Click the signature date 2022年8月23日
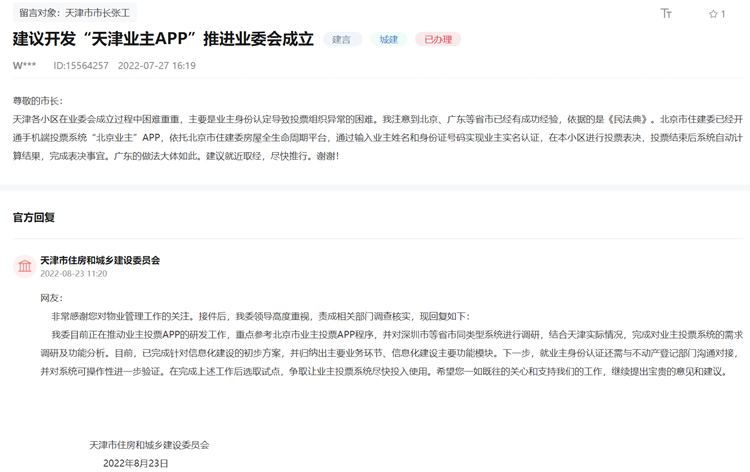Viewport: 750px width, 472px height. pos(136,463)
